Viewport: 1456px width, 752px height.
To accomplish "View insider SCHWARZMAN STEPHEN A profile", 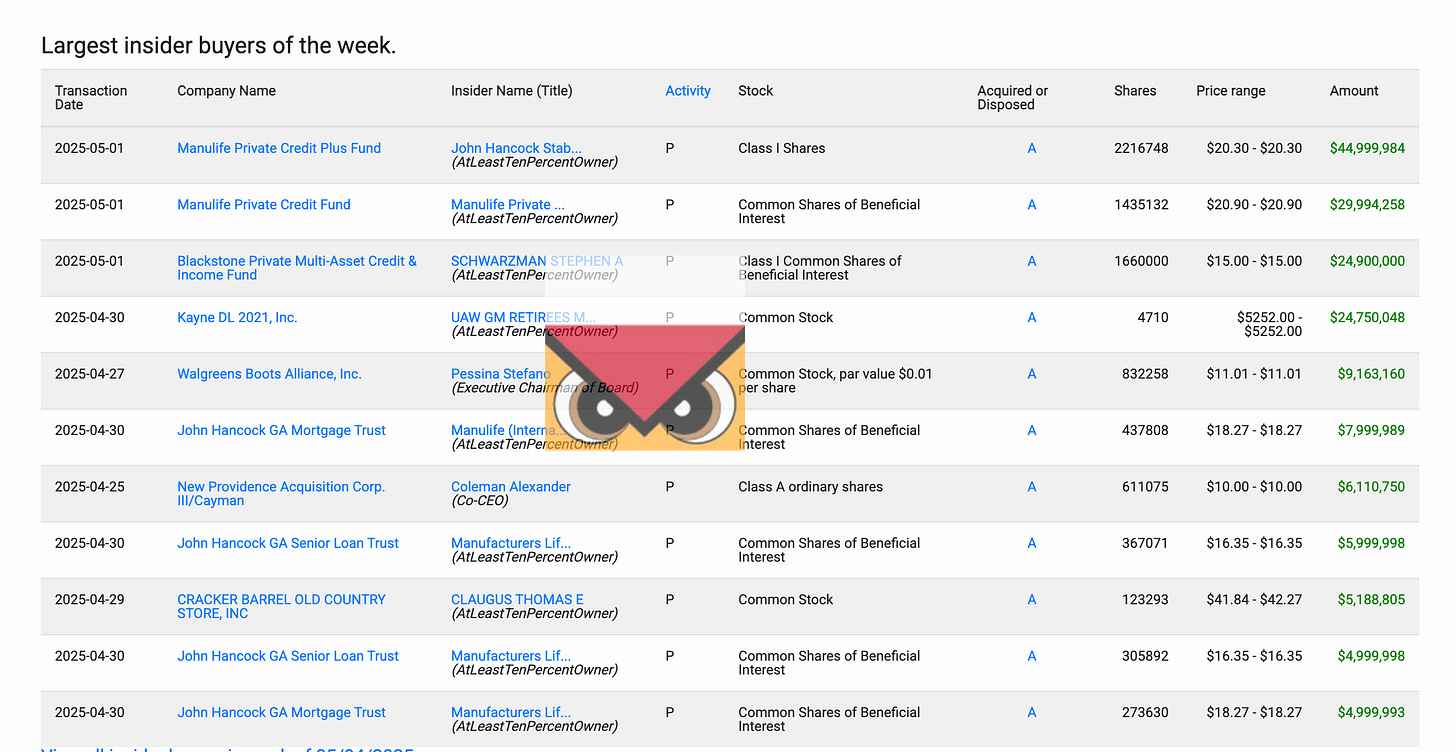I will 537,261.
